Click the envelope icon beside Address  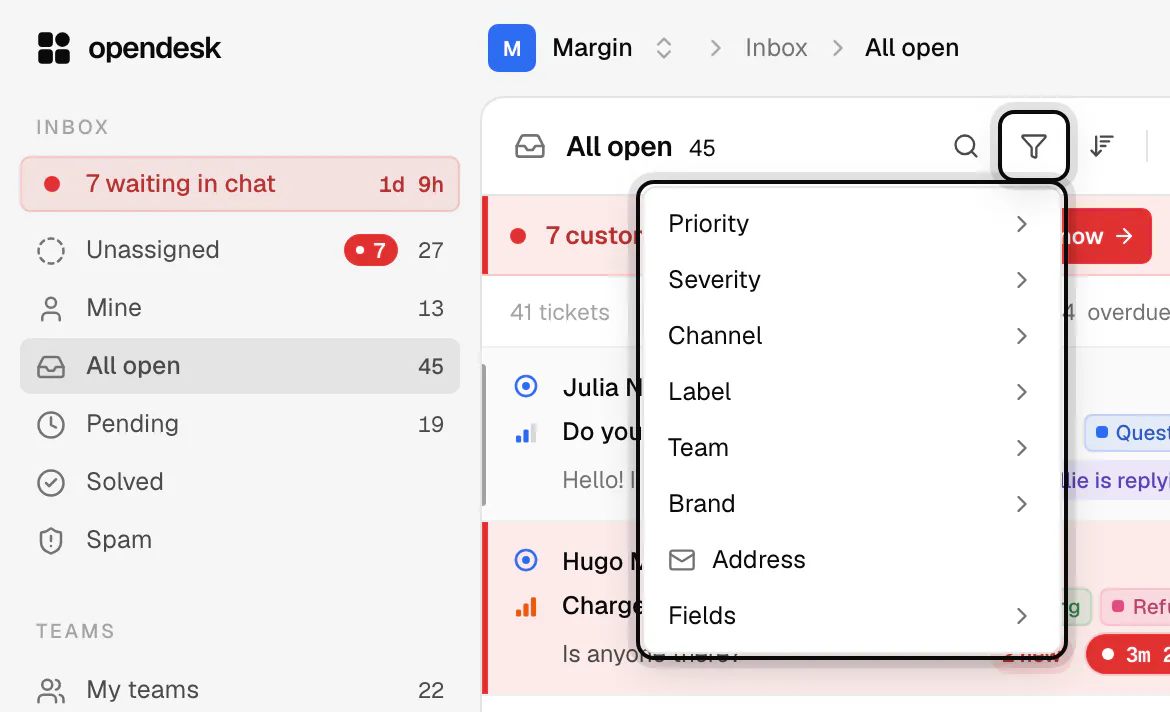(x=682, y=560)
